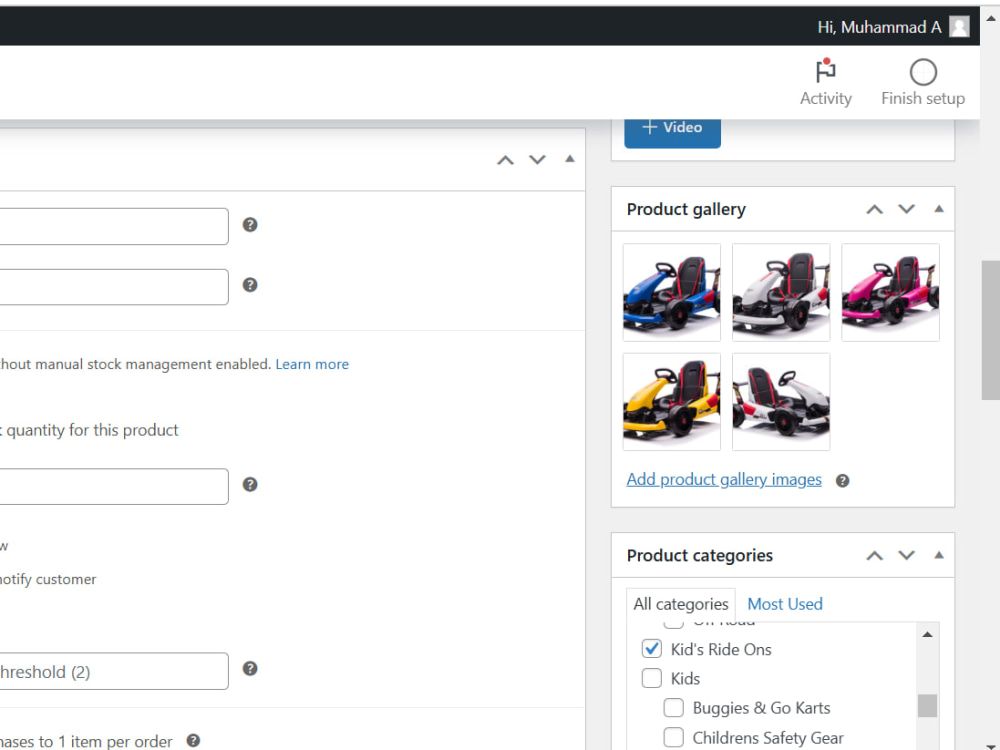Click the help icon next to the threshold field

click(x=250, y=668)
